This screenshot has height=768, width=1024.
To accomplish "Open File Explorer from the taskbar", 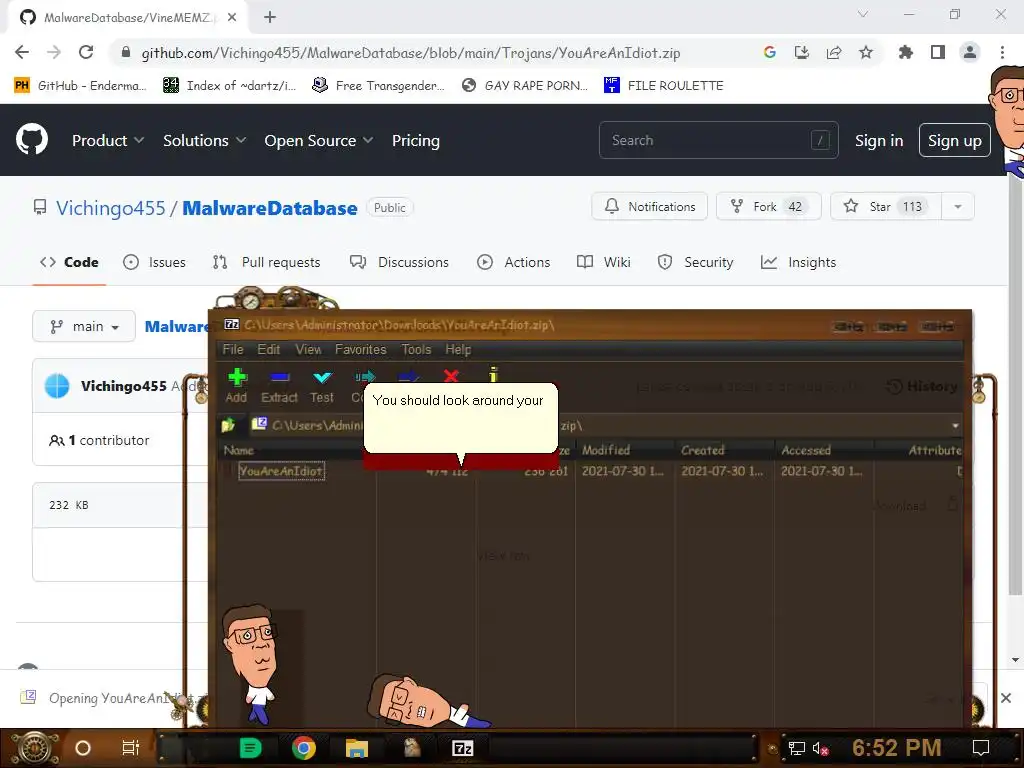I will 357,748.
